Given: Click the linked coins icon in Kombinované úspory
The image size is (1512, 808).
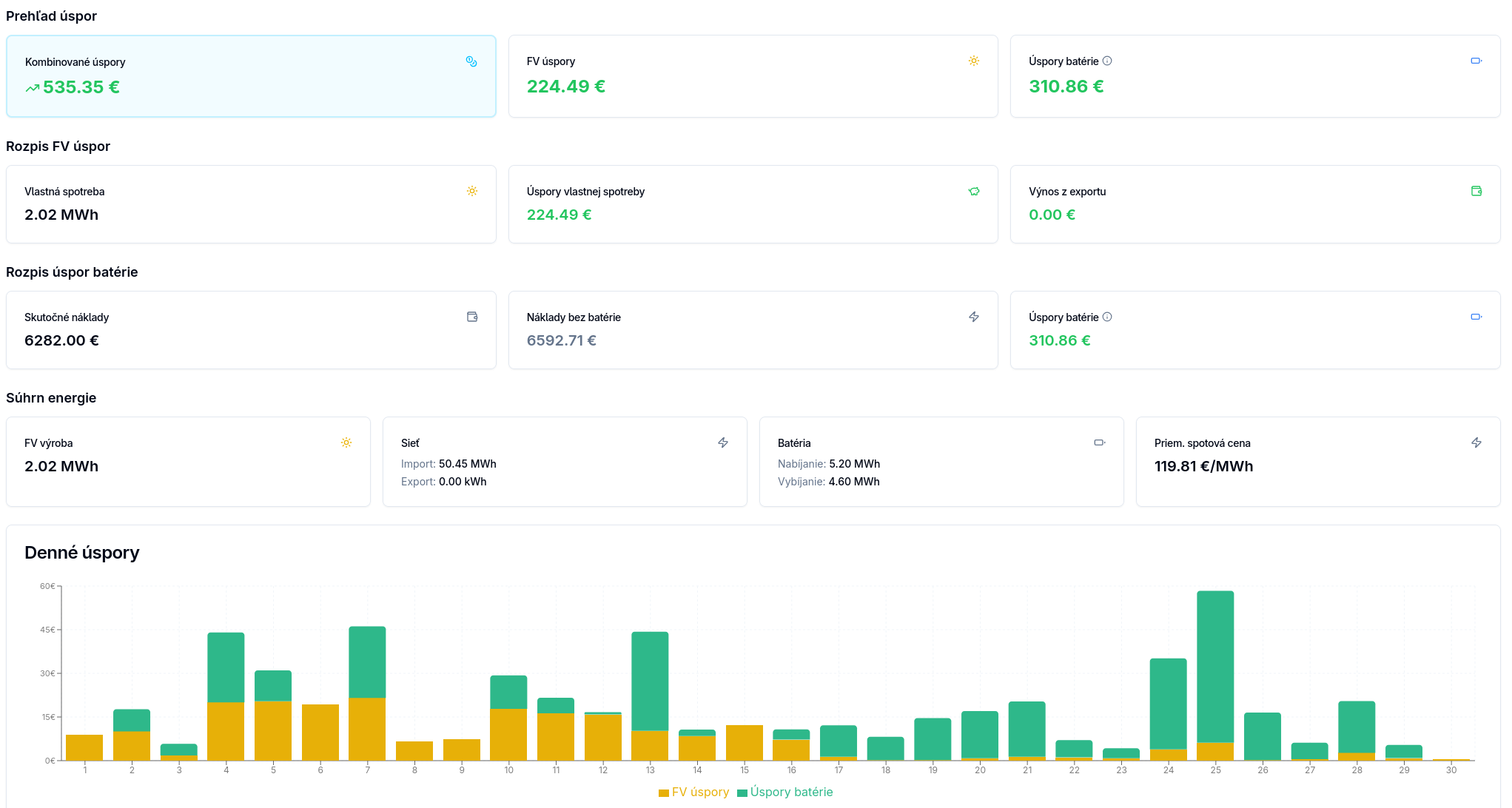Looking at the screenshot, I should [471, 61].
